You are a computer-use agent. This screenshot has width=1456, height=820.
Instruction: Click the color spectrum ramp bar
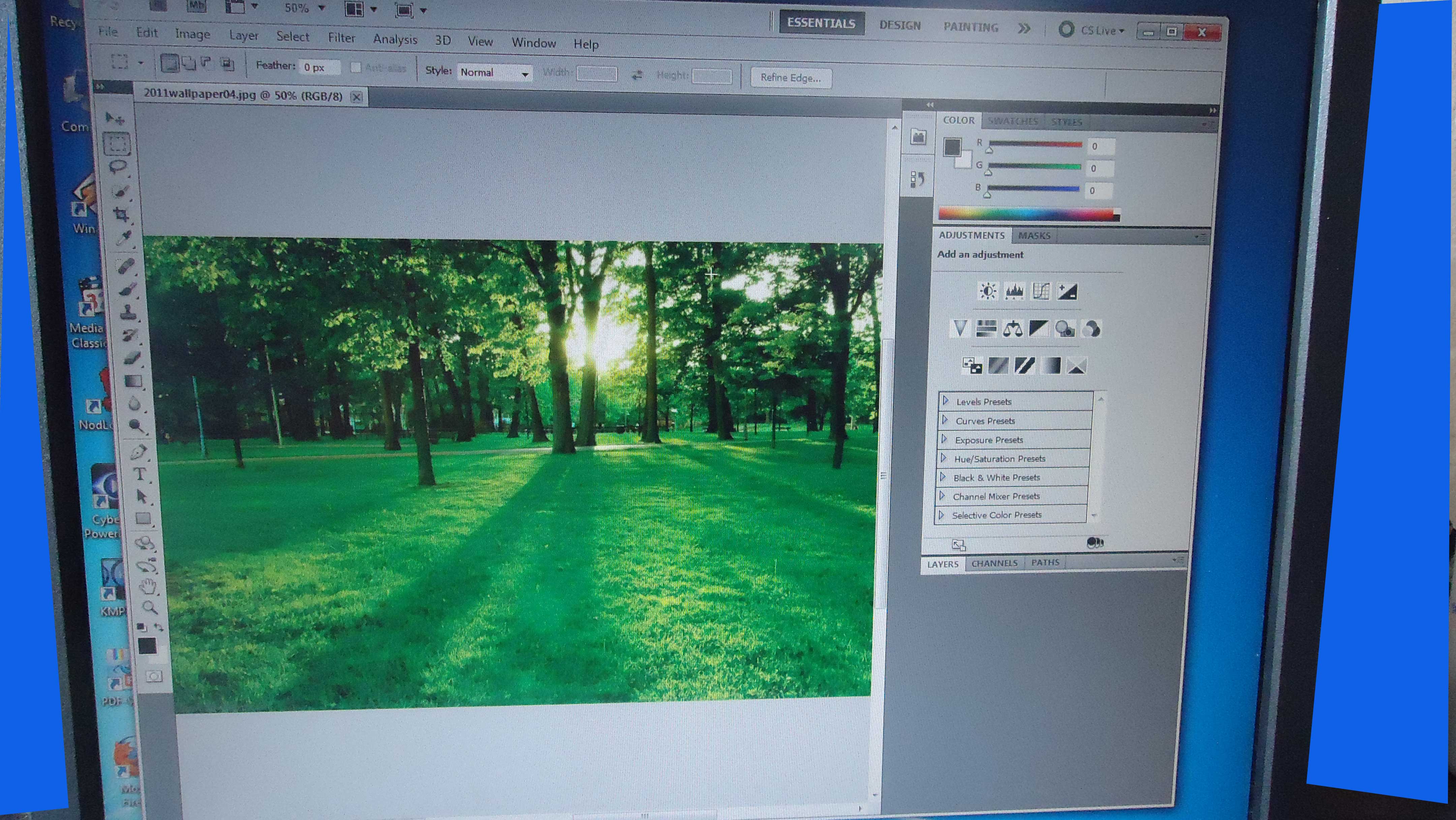coord(1026,214)
